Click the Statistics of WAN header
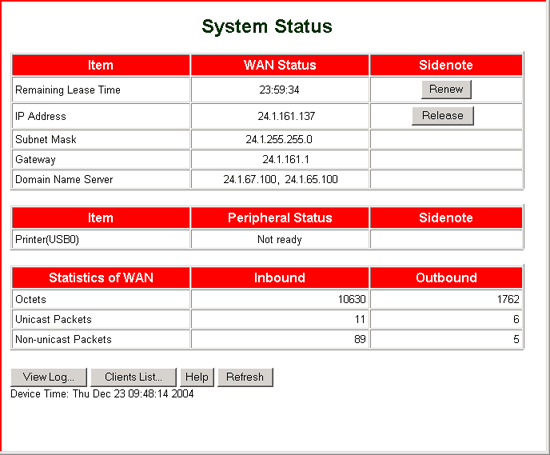This screenshot has height=455, width=550. (101, 278)
